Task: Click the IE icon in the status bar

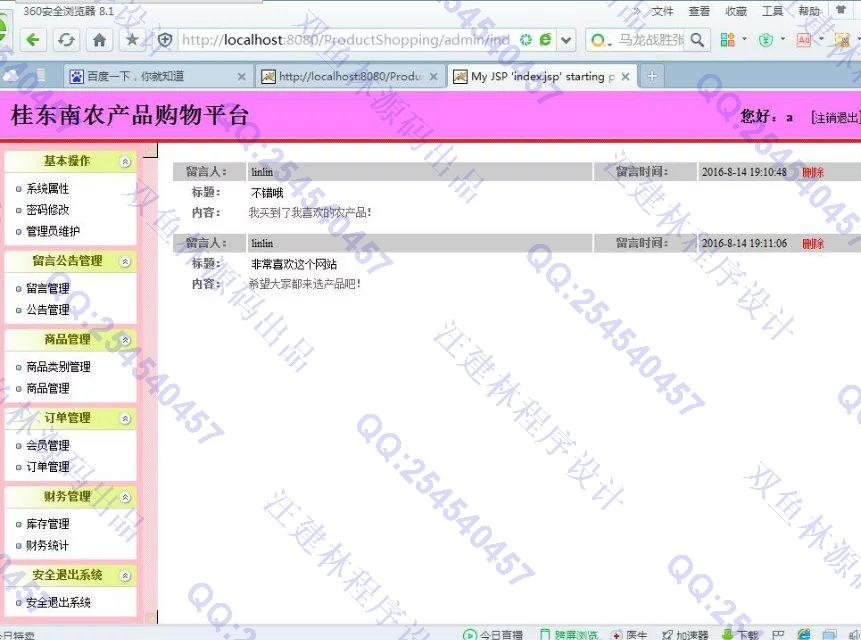Action: [x=803, y=635]
